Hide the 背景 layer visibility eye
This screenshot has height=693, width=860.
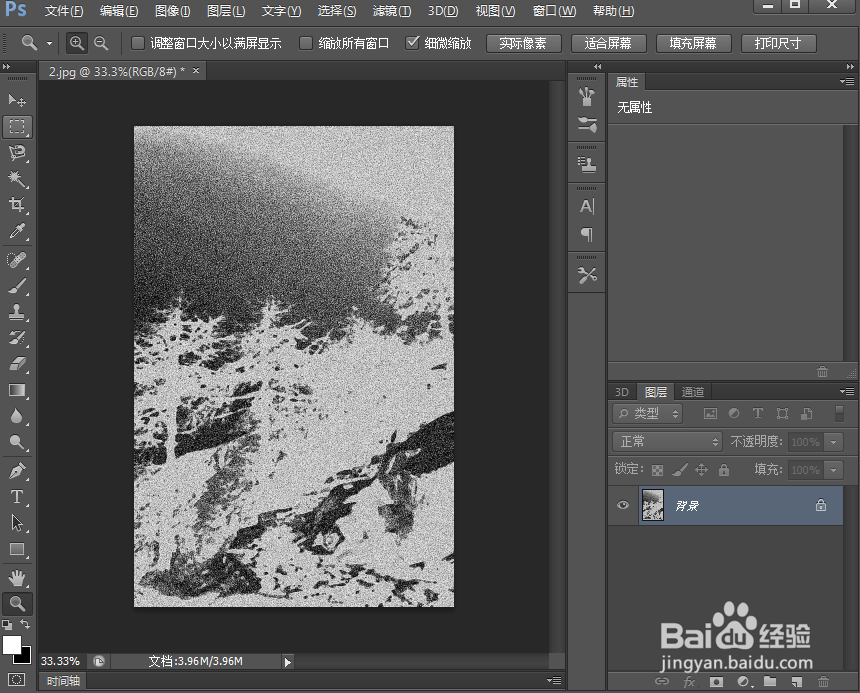(623, 505)
